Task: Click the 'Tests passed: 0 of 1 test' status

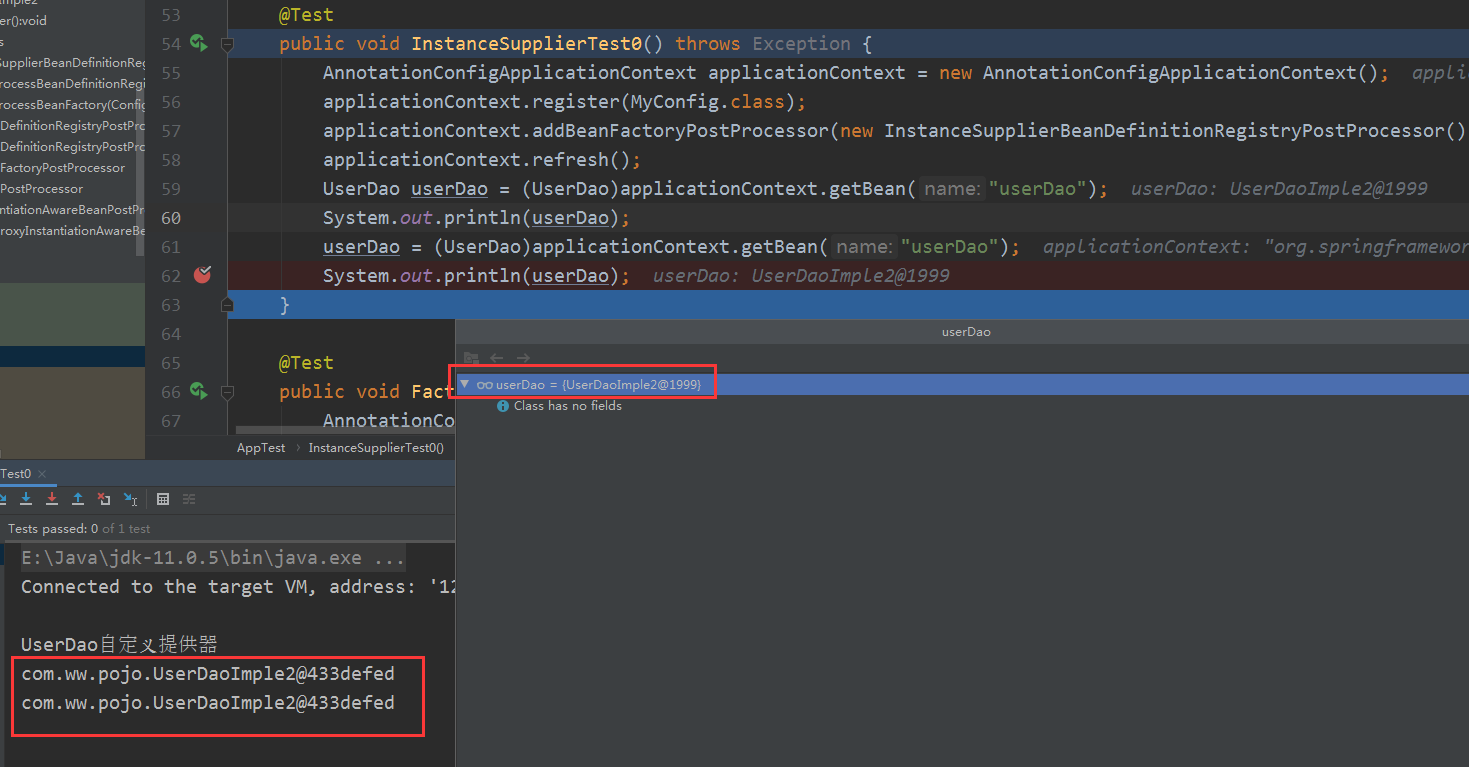Action: click(79, 529)
